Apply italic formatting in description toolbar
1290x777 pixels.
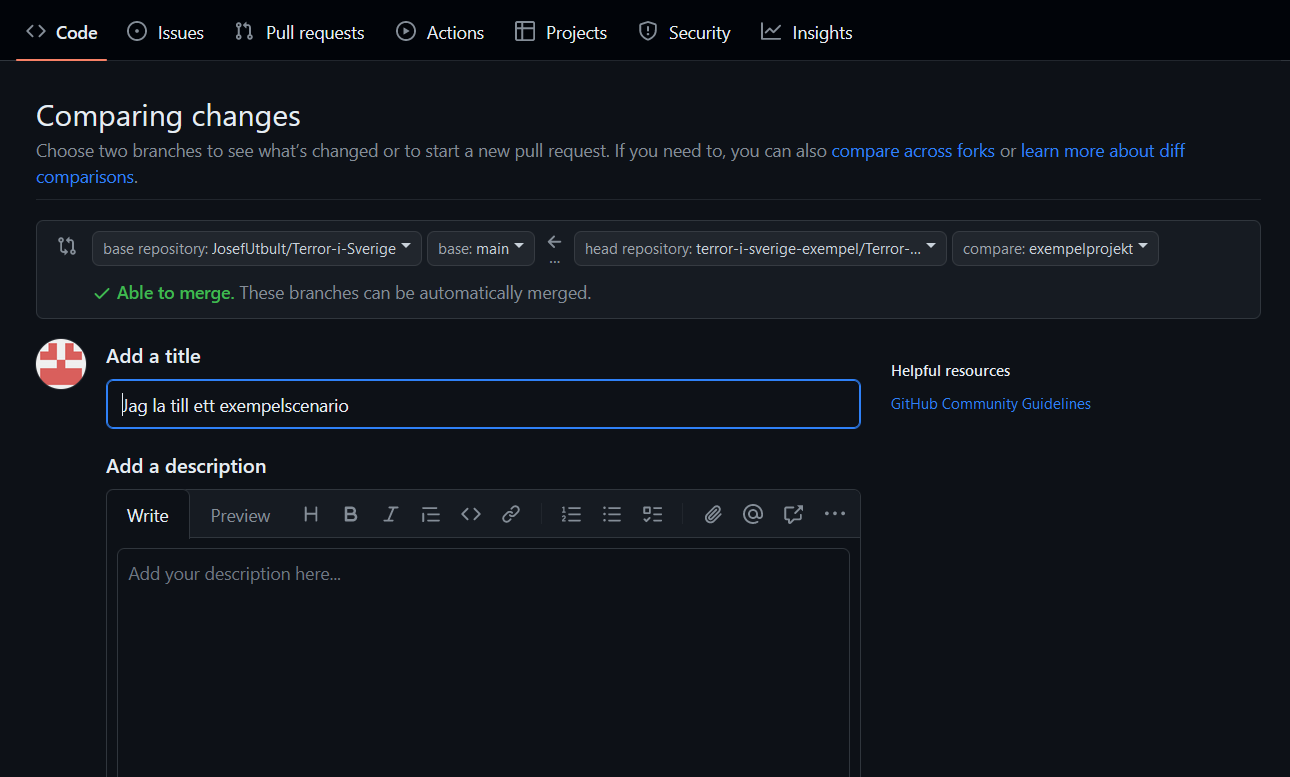click(390, 514)
